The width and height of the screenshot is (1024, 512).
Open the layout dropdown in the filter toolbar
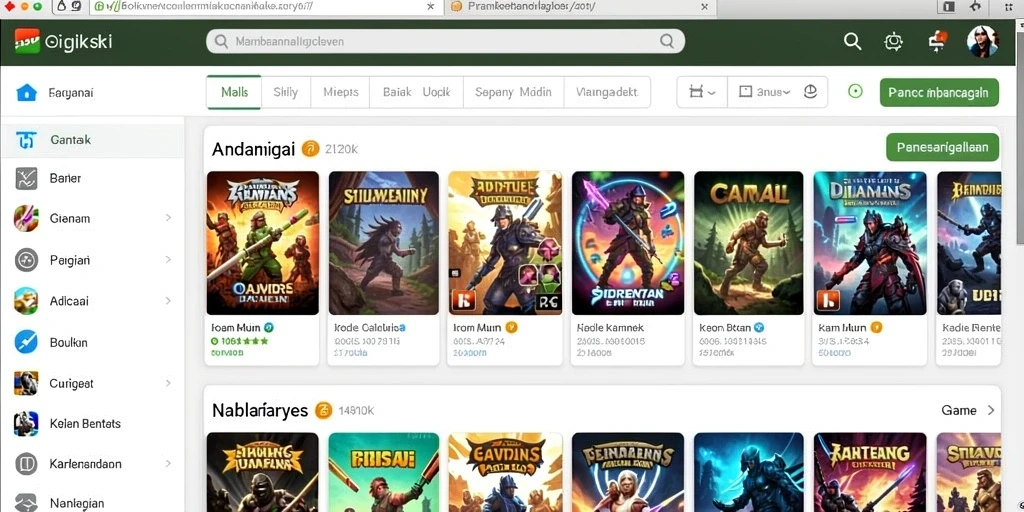point(702,92)
